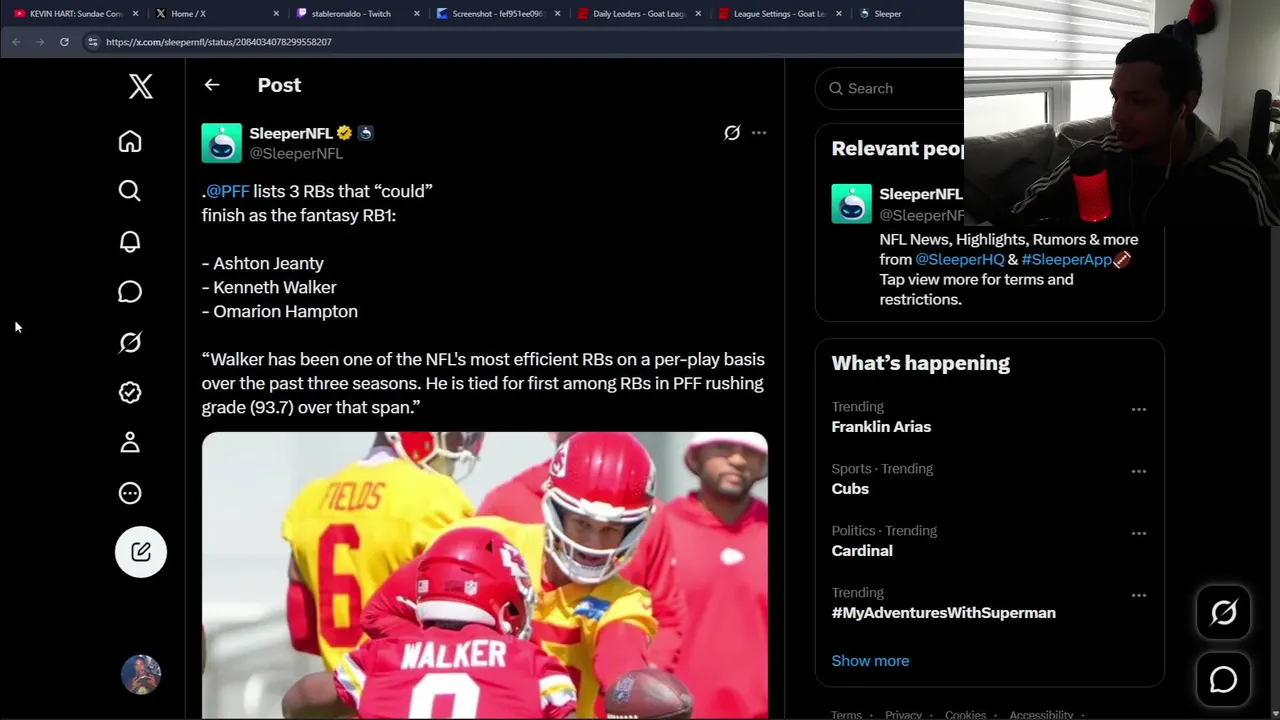Click the affiliate badge beside the verified checkmark
The image size is (1280, 720).
click(365, 133)
